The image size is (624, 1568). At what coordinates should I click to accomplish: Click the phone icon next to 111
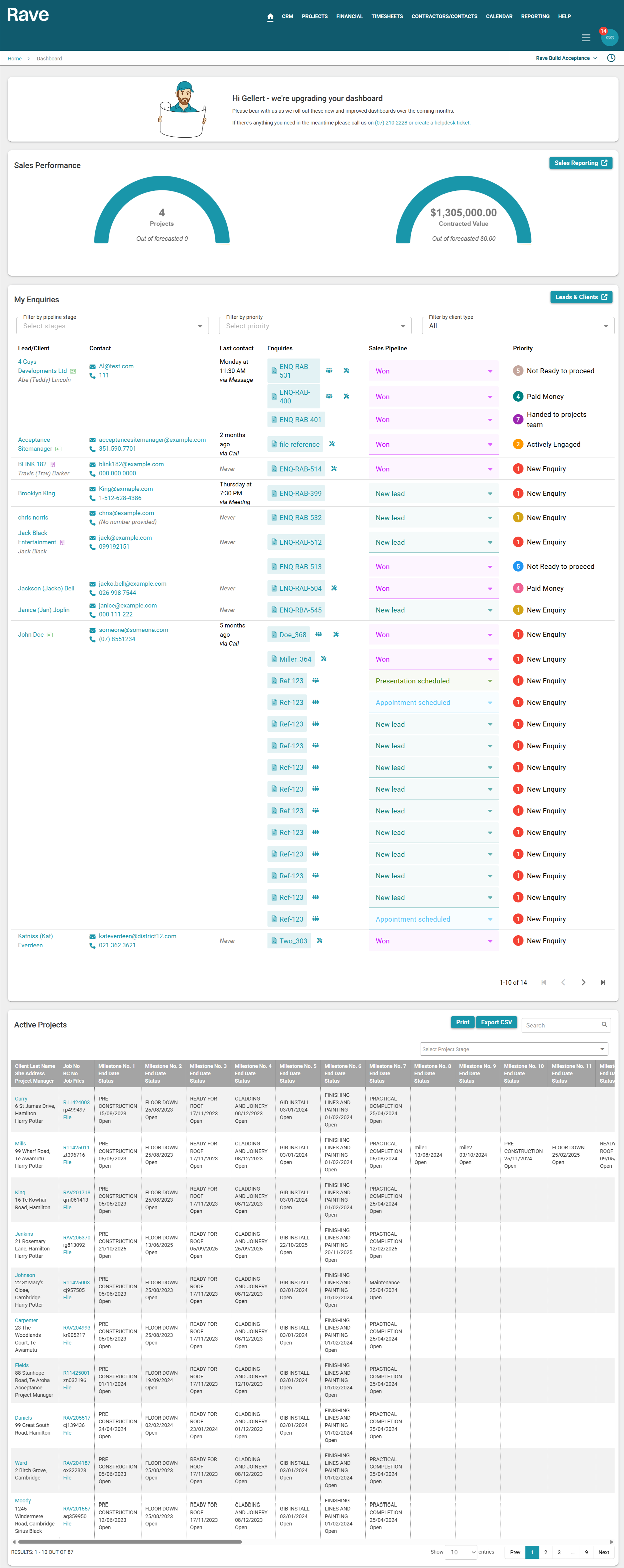coord(92,376)
